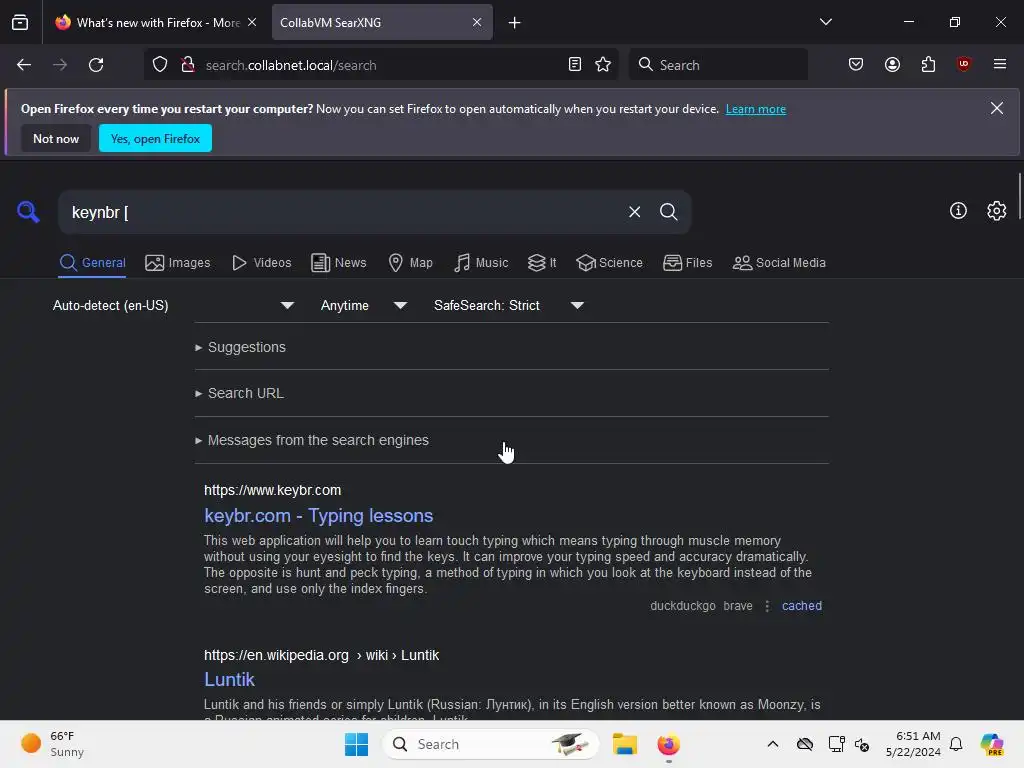The image size is (1024, 768).
Task: Open uBlock Origin extension icon
Action: (963, 65)
